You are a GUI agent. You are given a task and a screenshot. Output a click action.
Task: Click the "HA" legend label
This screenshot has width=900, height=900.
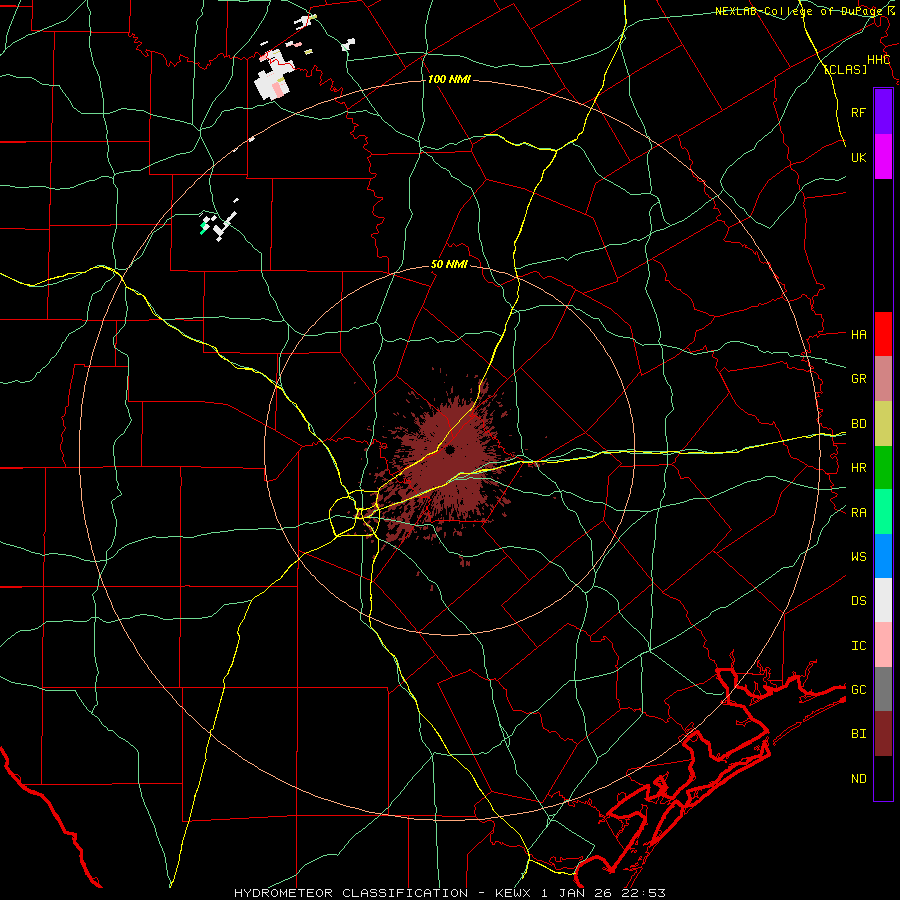tap(858, 334)
